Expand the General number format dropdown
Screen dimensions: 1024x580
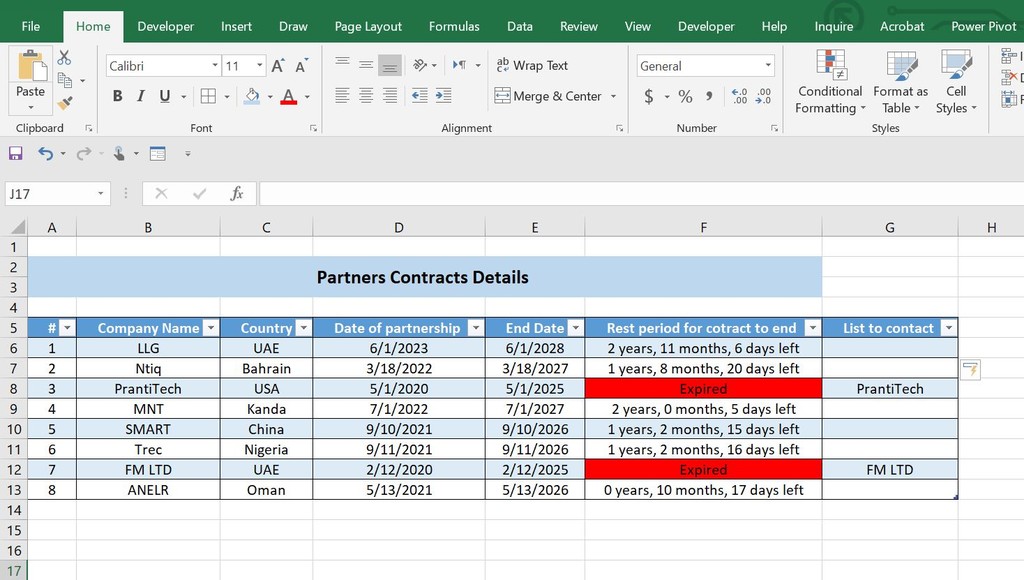(x=768, y=66)
